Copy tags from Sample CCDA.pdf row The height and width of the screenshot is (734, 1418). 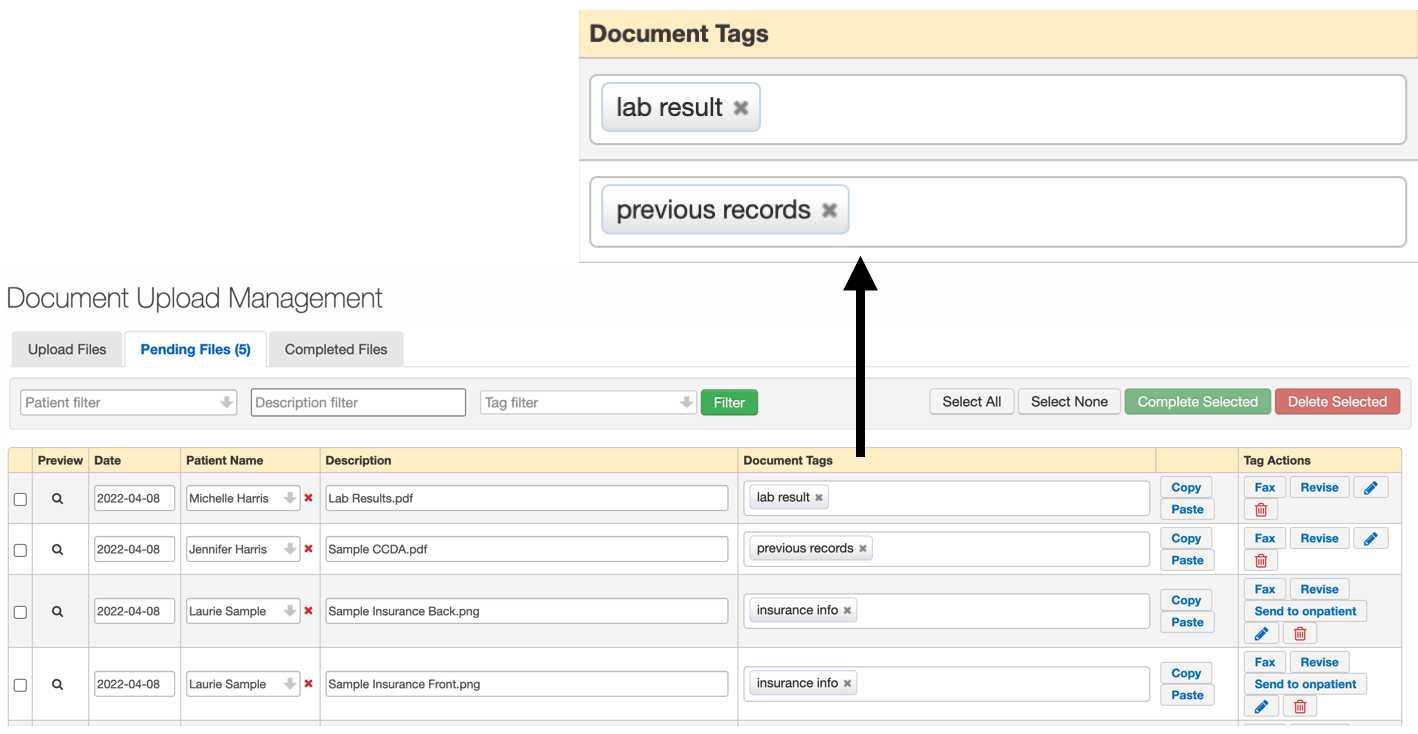pos(1187,538)
